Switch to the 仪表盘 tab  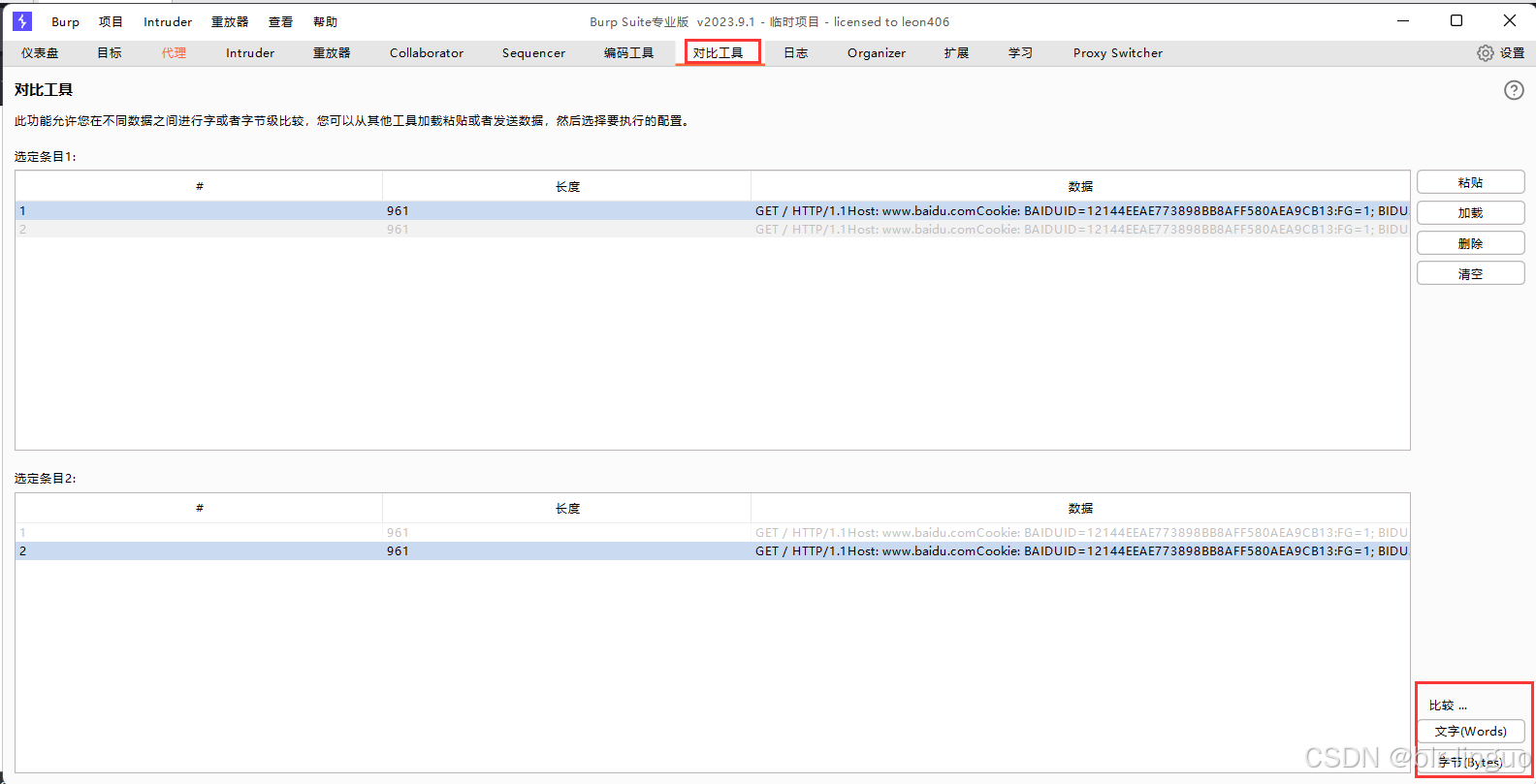[x=40, y=53]
